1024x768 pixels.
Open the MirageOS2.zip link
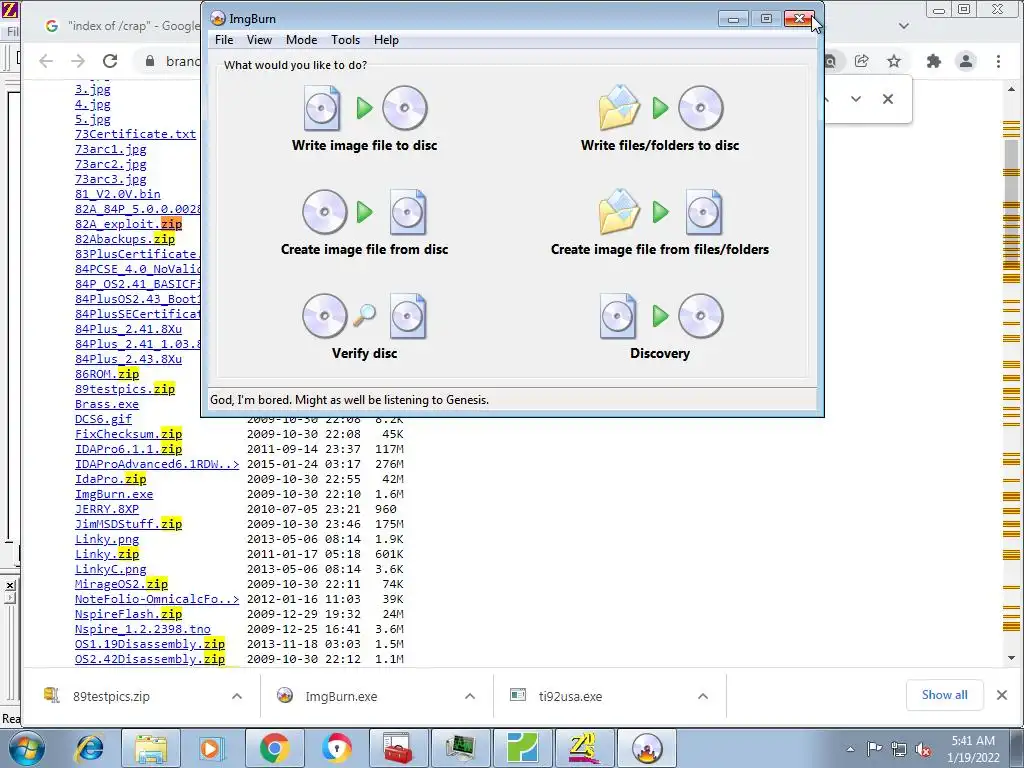[x=121, y=584]
